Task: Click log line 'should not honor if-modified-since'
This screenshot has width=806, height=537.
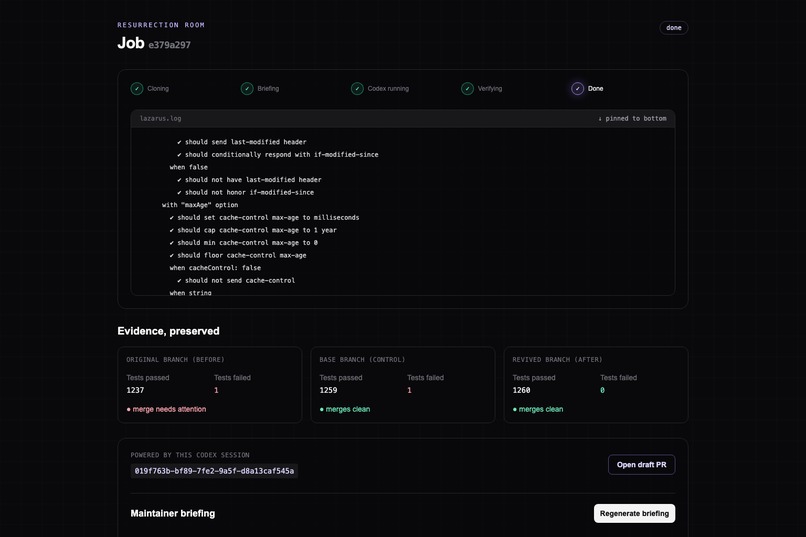Action: (245, 192)
